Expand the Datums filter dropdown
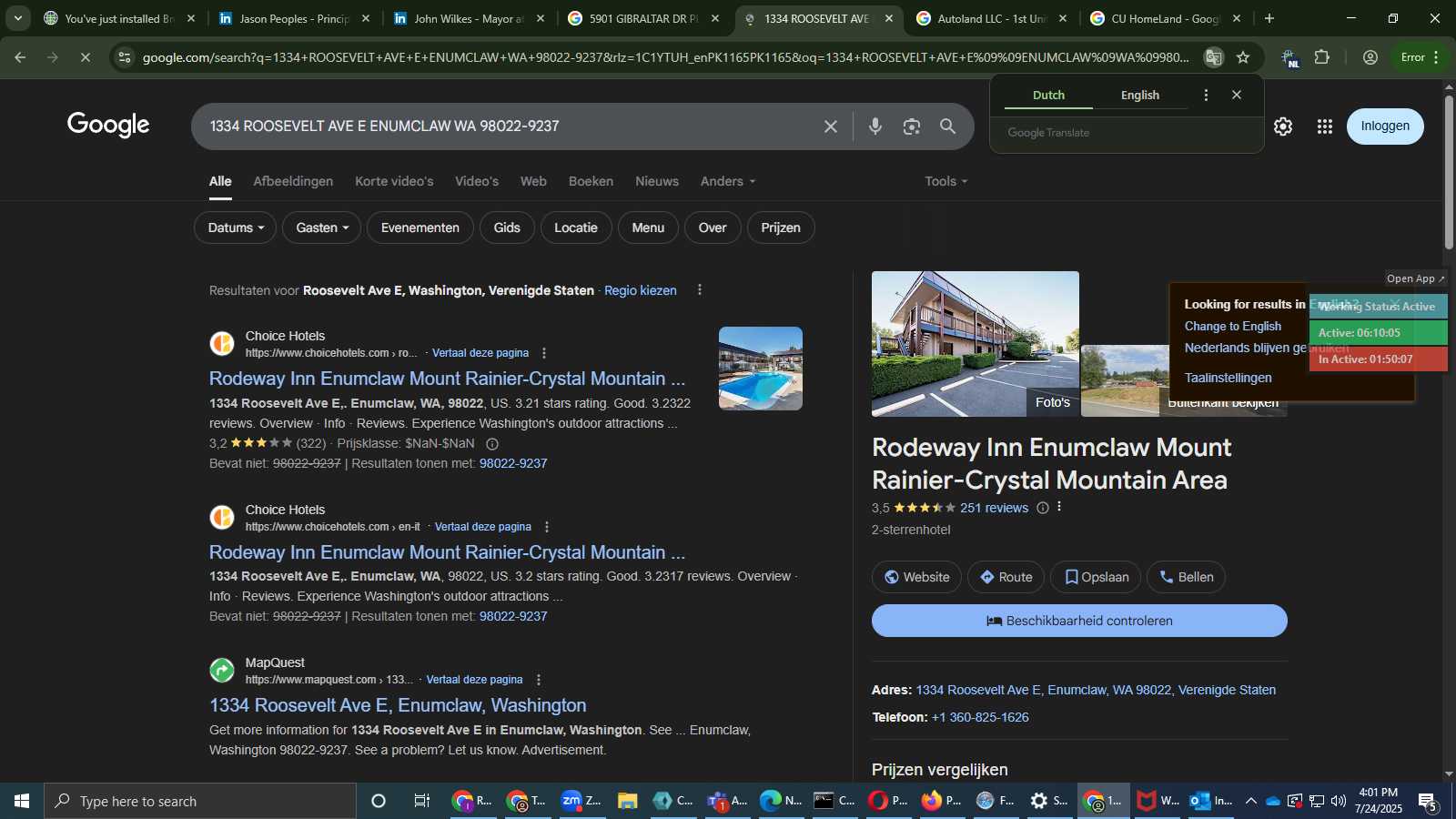The height and width of the screenshot is (819, 1456). point(236,227)
